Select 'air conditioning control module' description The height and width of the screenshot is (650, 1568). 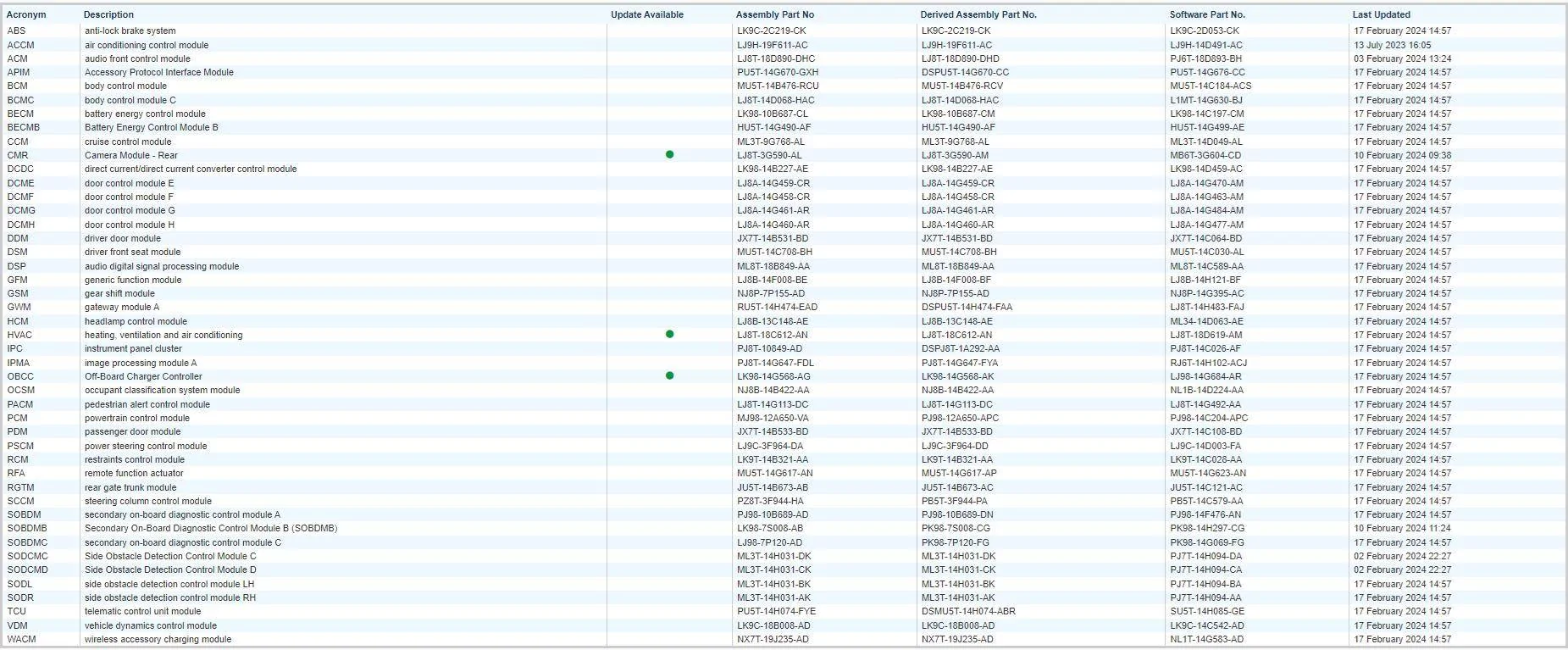point(147,45)
